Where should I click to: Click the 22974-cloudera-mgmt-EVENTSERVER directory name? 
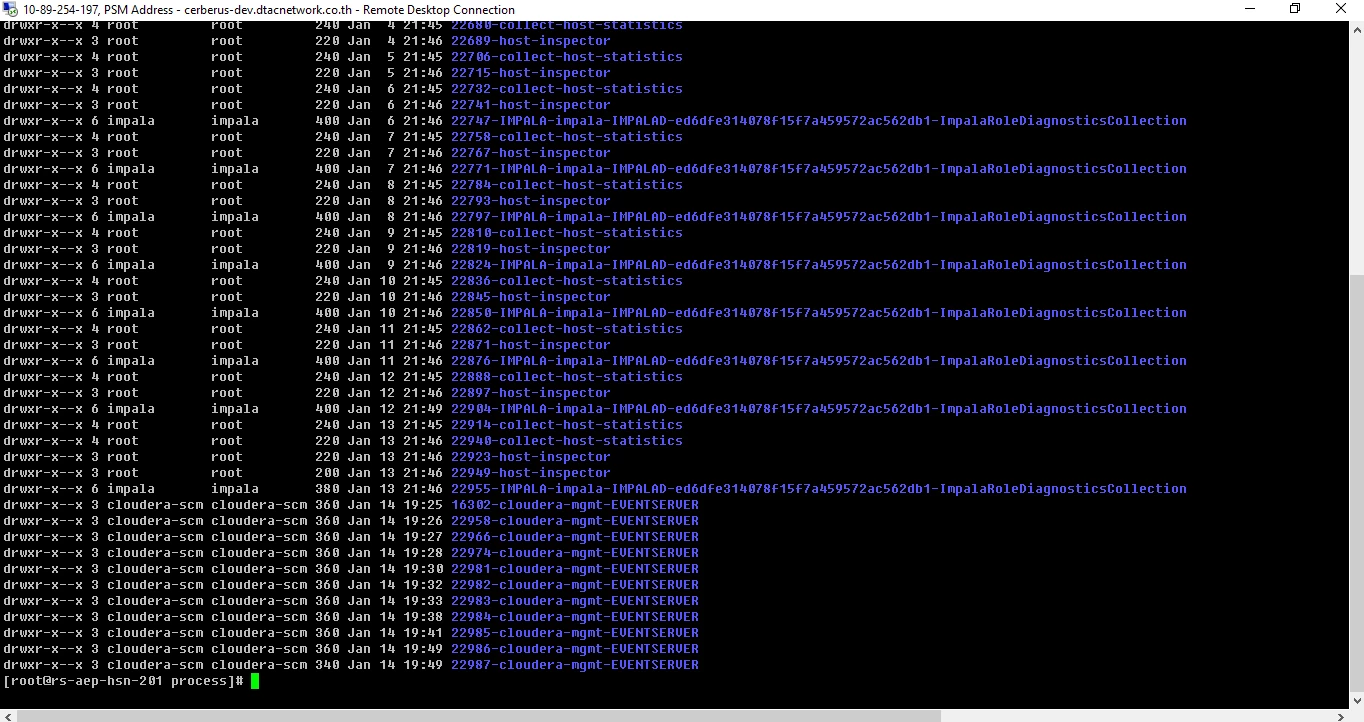(575, 553)
